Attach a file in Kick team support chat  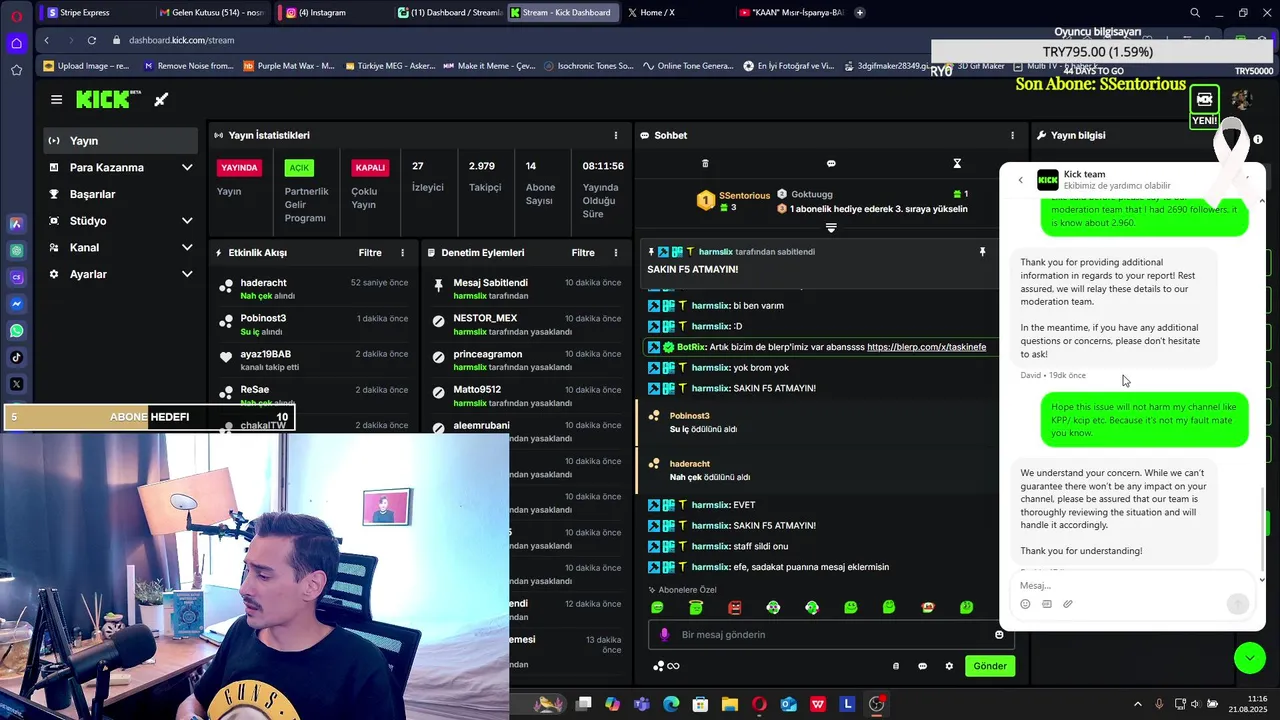[x=1068, y=604]
